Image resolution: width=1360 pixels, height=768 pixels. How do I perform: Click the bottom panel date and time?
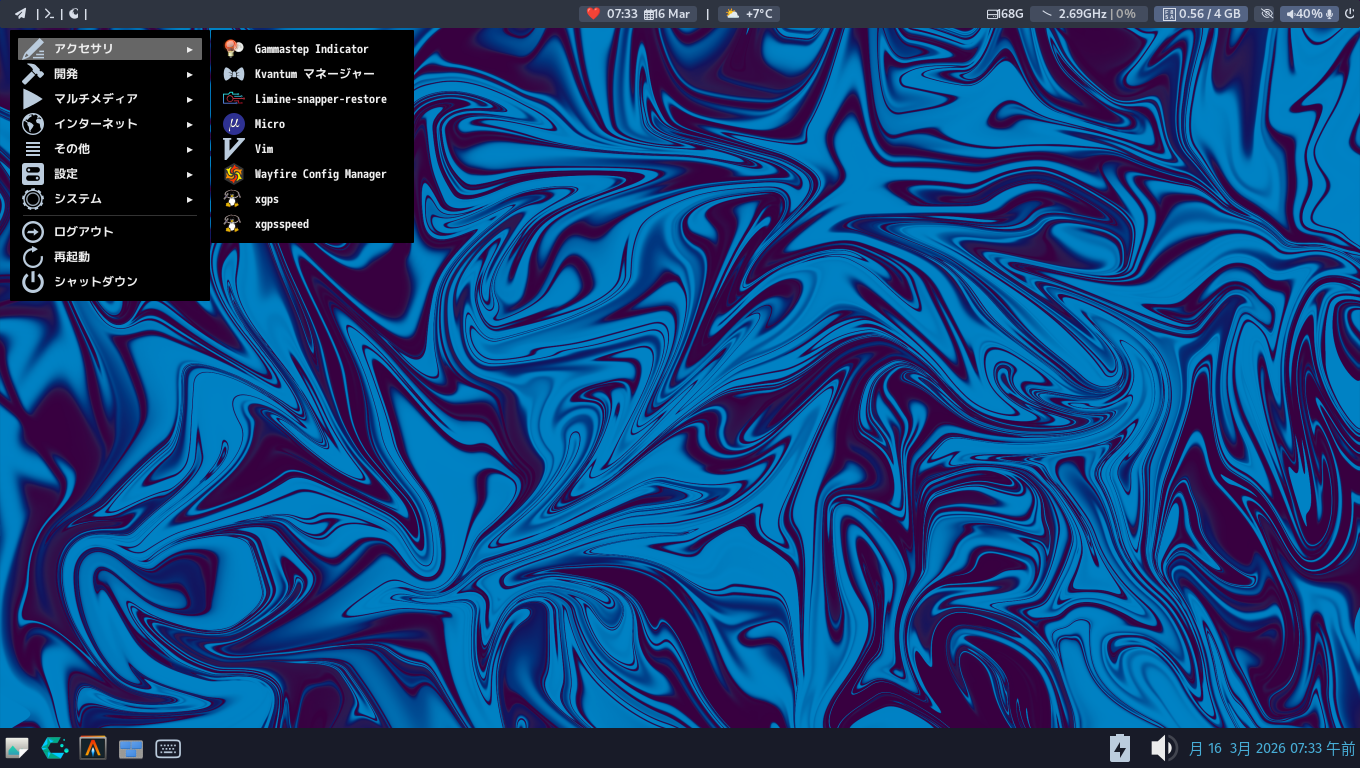(1272, 748)
